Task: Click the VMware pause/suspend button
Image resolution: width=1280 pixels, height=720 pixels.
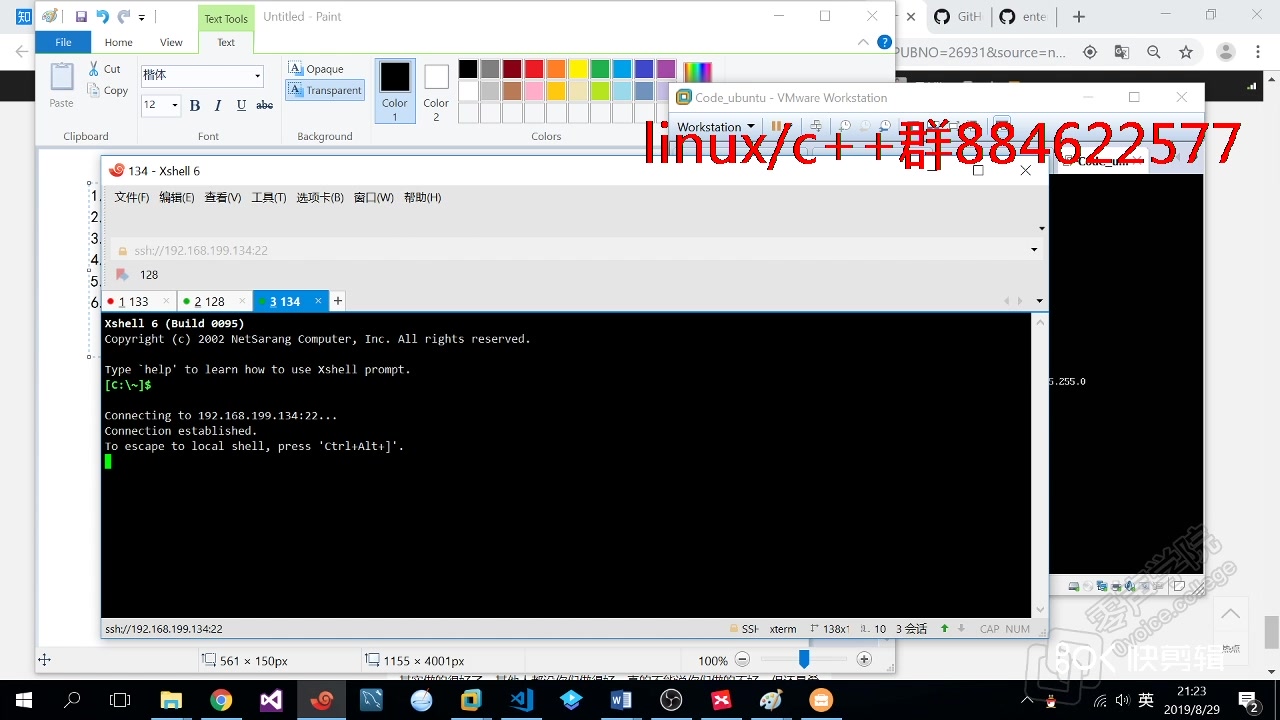Action: point(776,126)
